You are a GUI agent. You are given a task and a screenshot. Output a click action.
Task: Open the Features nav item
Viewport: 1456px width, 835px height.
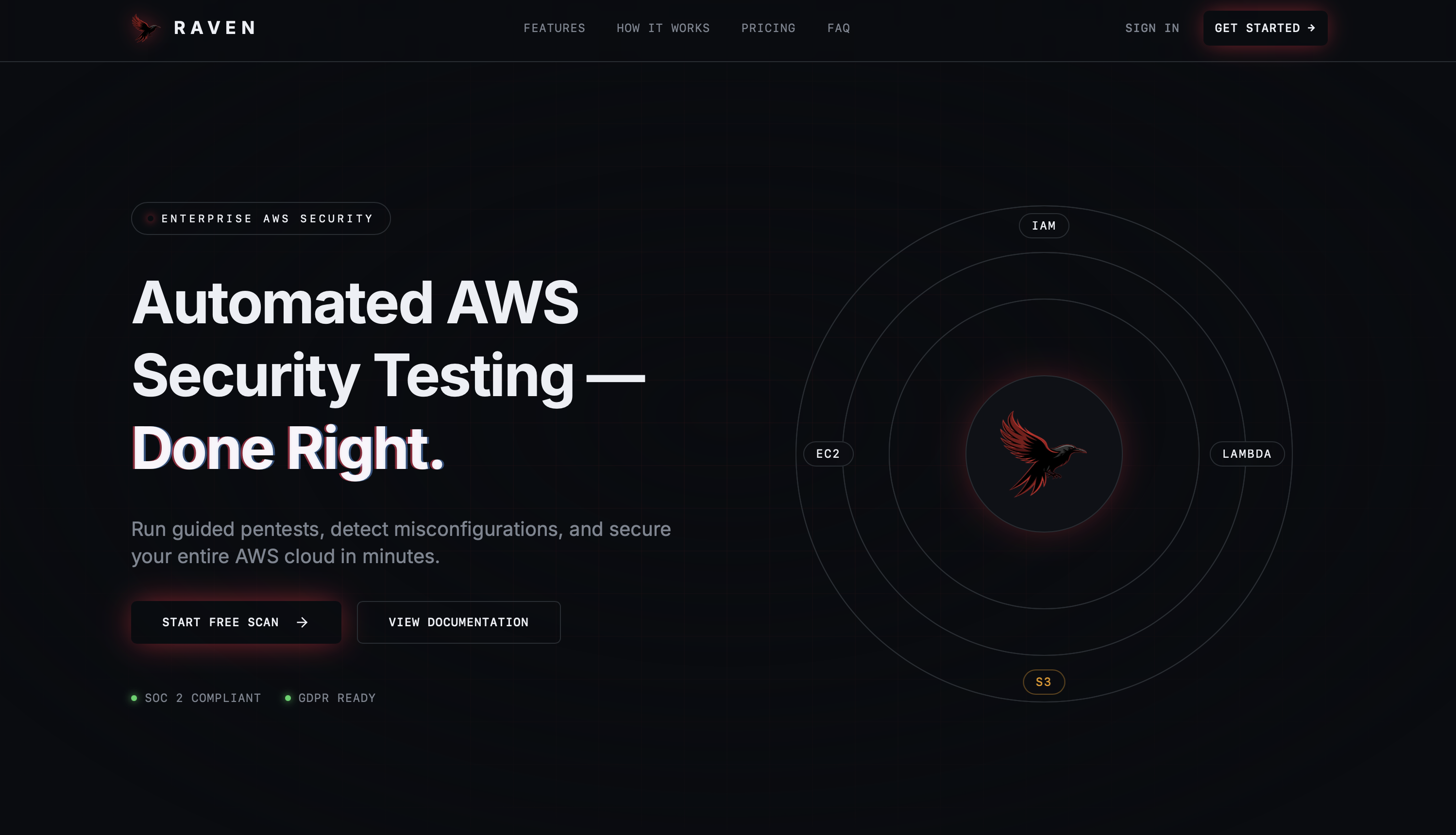pos(554,28)
